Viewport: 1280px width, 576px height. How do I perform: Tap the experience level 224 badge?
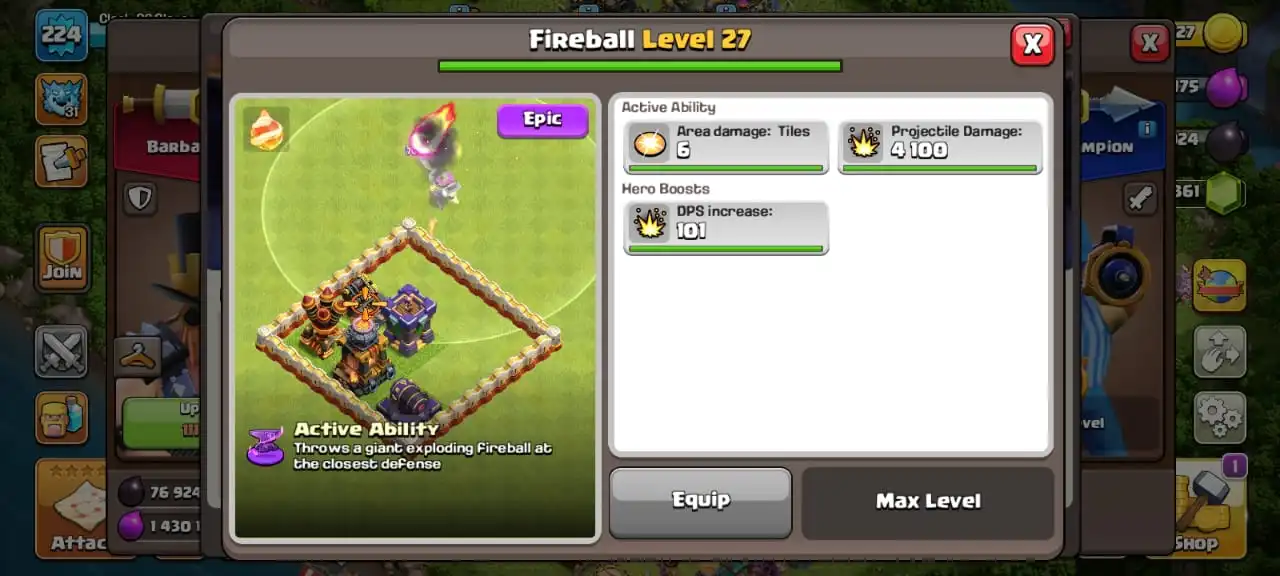[x=61, y=35]
